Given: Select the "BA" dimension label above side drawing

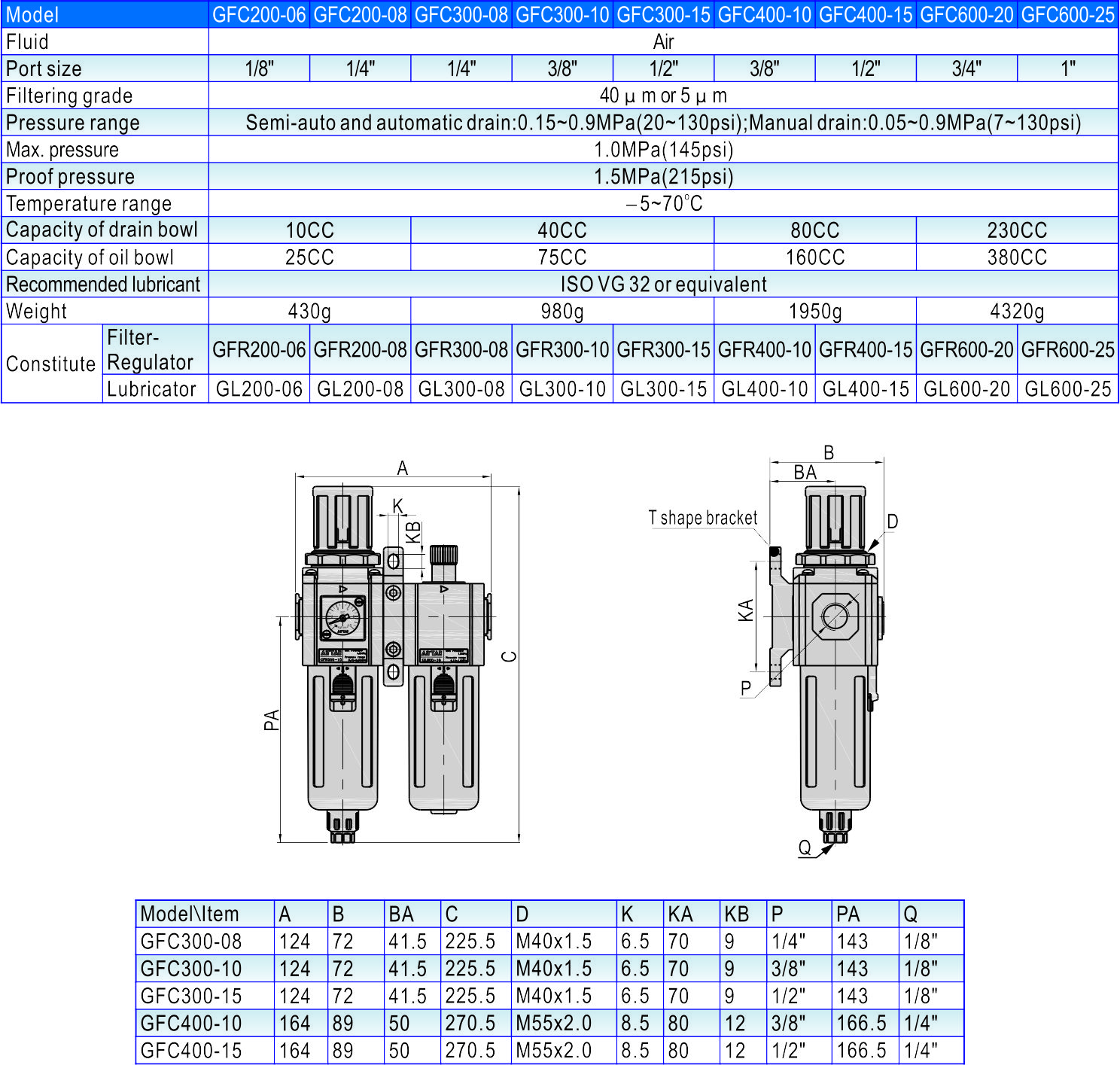Looking at the screenshot, I should pyautogui.click(x=805, y=473).
